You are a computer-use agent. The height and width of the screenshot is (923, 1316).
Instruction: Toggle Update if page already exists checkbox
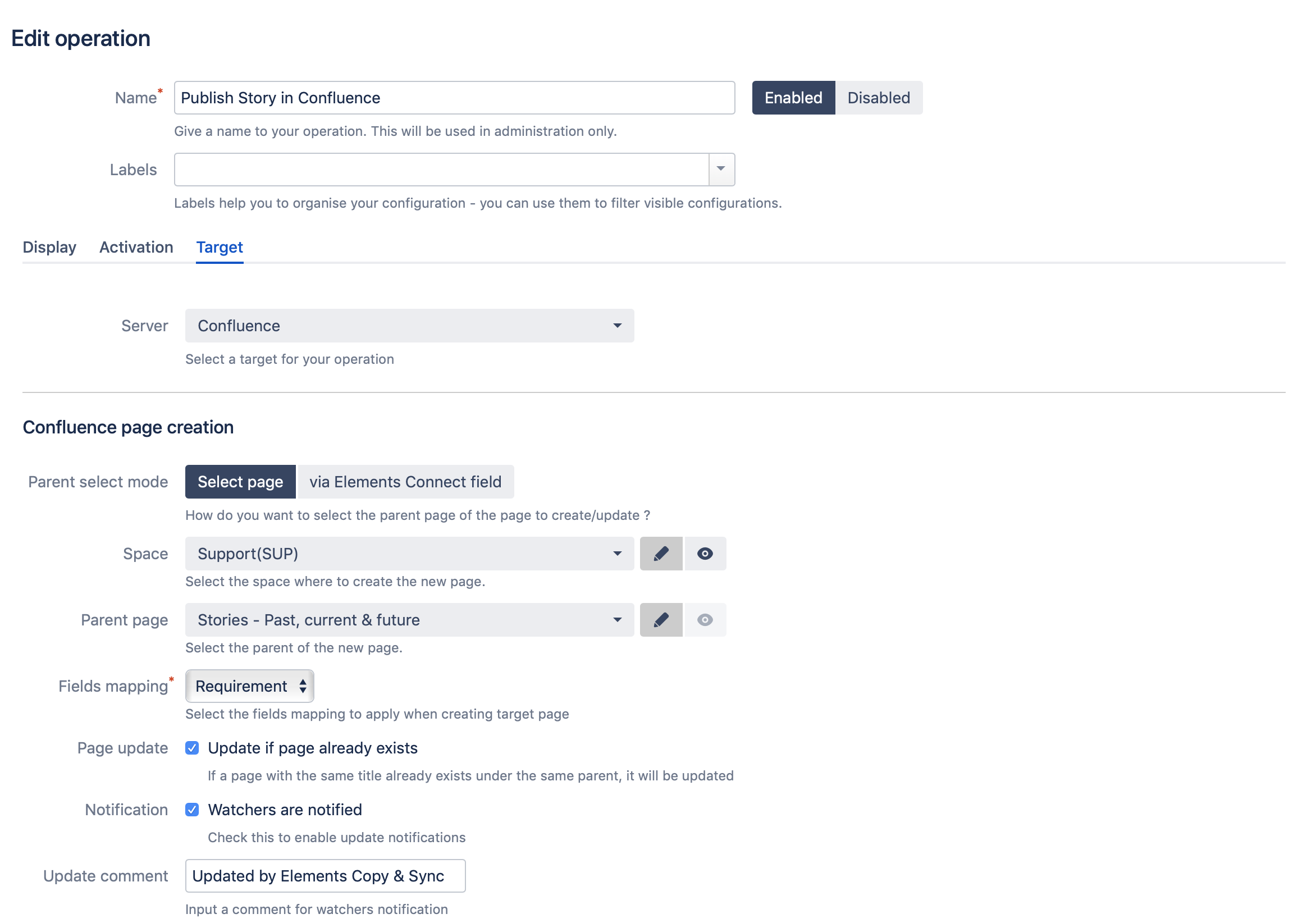point(193,747)
